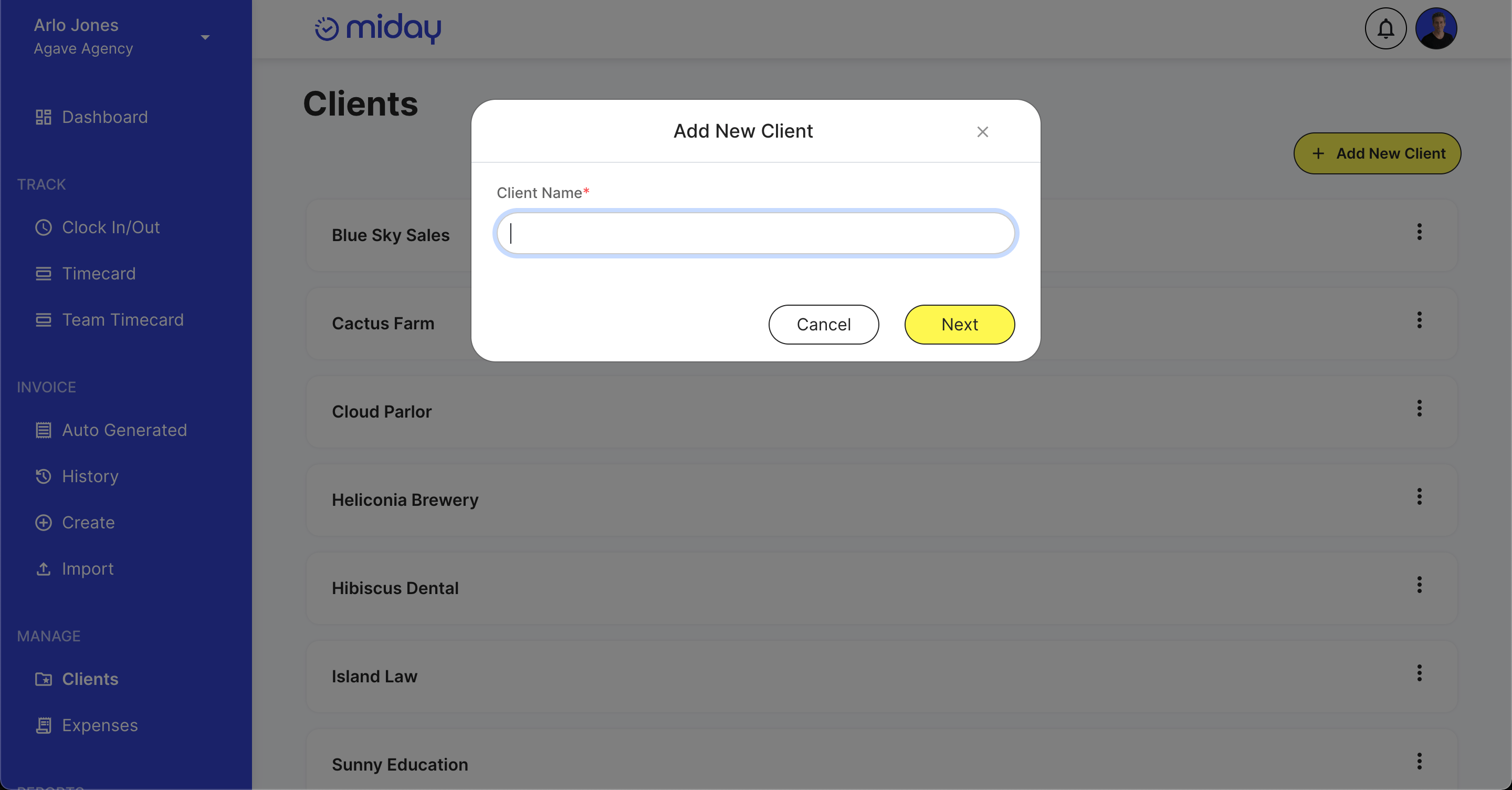1512x790 pixels.
Task: Click the Dashboard icon in sidebar
Action: [43, 116]
